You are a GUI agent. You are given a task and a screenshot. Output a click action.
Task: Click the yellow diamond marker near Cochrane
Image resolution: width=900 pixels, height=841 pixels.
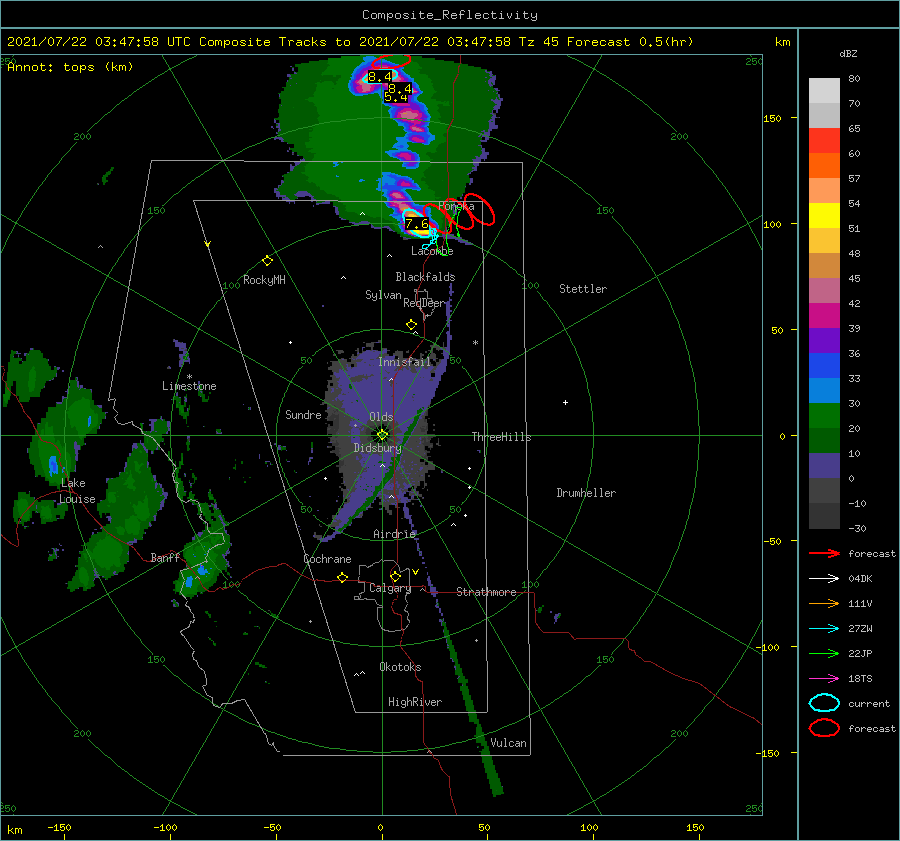pyautogui.click(x=343, y=577)
